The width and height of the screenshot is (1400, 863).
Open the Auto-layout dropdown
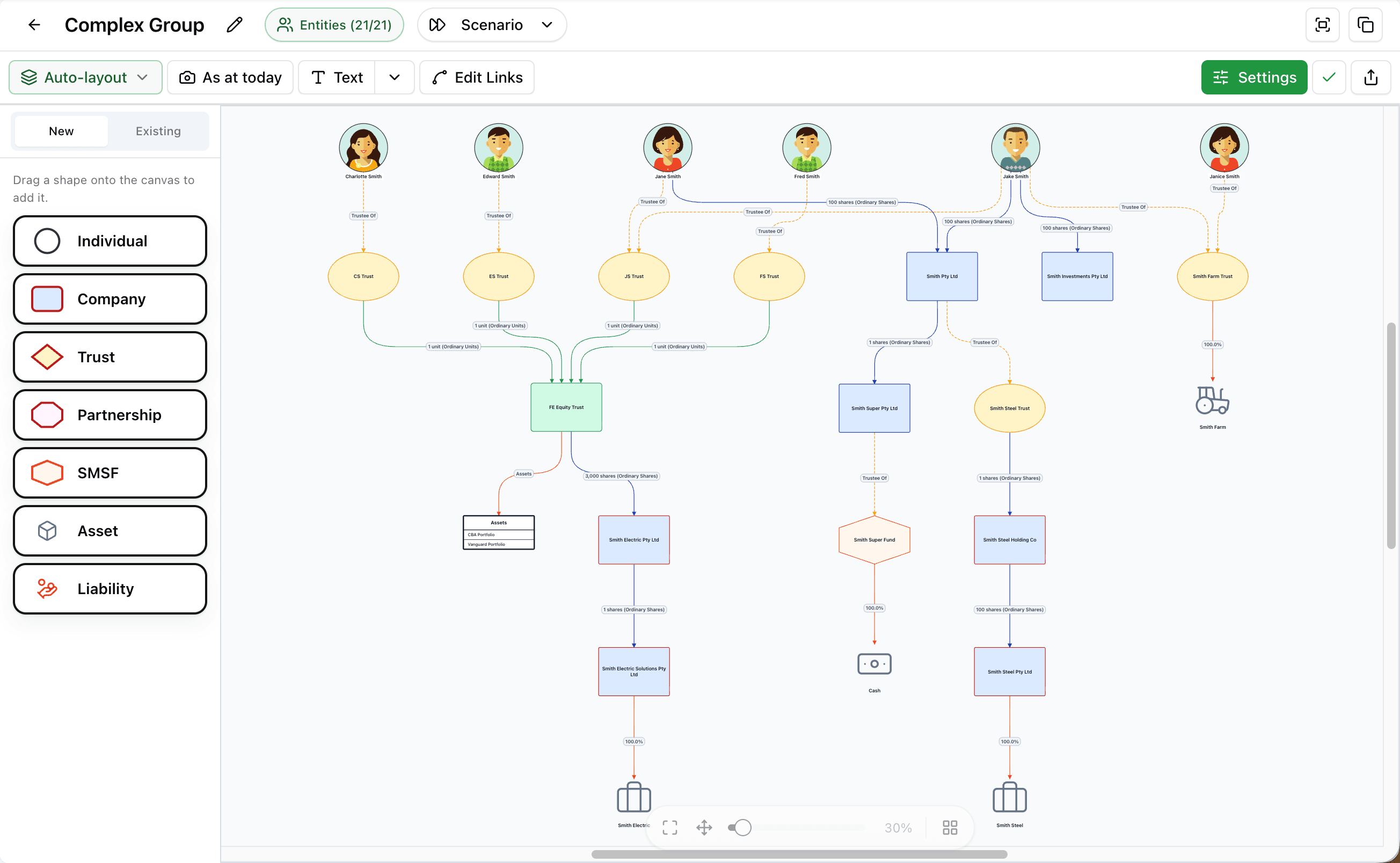click(x=85, y=77)
